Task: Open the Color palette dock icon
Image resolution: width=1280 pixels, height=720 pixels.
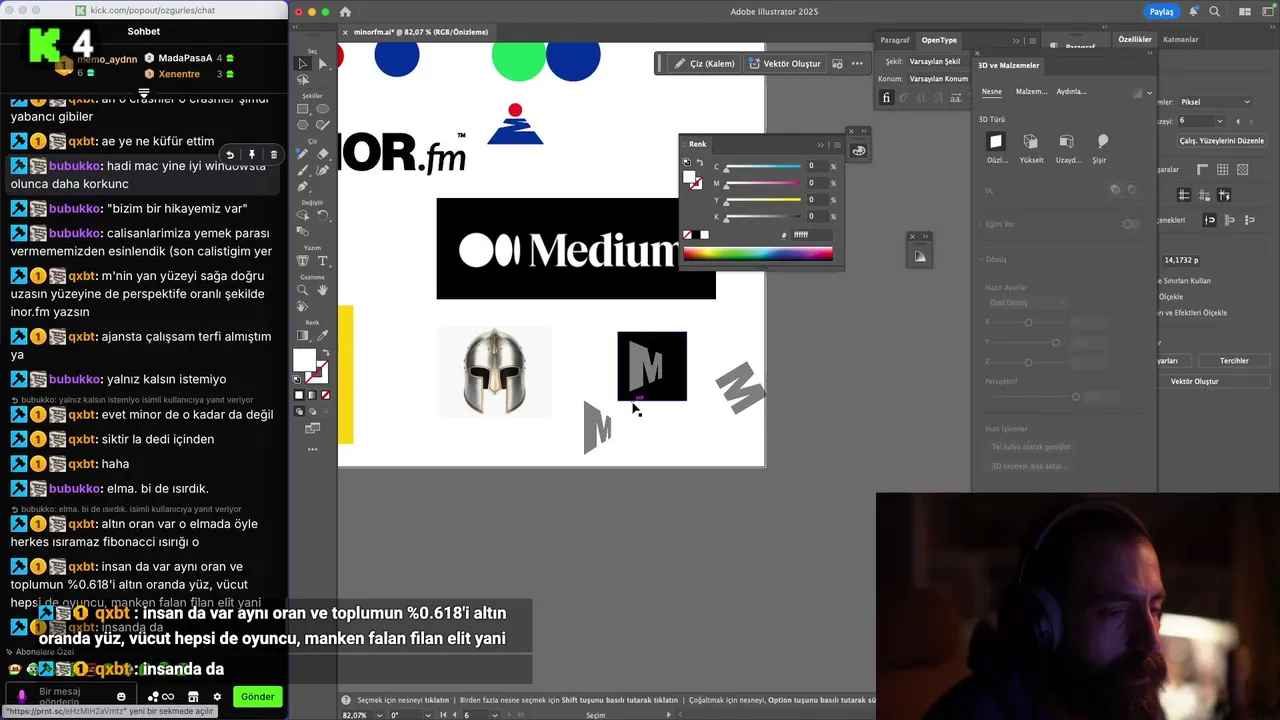Action: pyautogui.click(x=858, y=151)
